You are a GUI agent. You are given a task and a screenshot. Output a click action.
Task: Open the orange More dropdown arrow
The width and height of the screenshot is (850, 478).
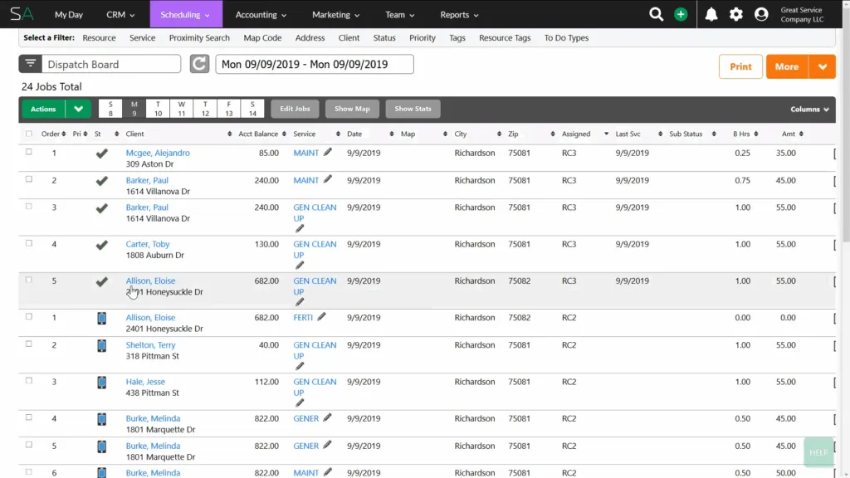[822, 67]
